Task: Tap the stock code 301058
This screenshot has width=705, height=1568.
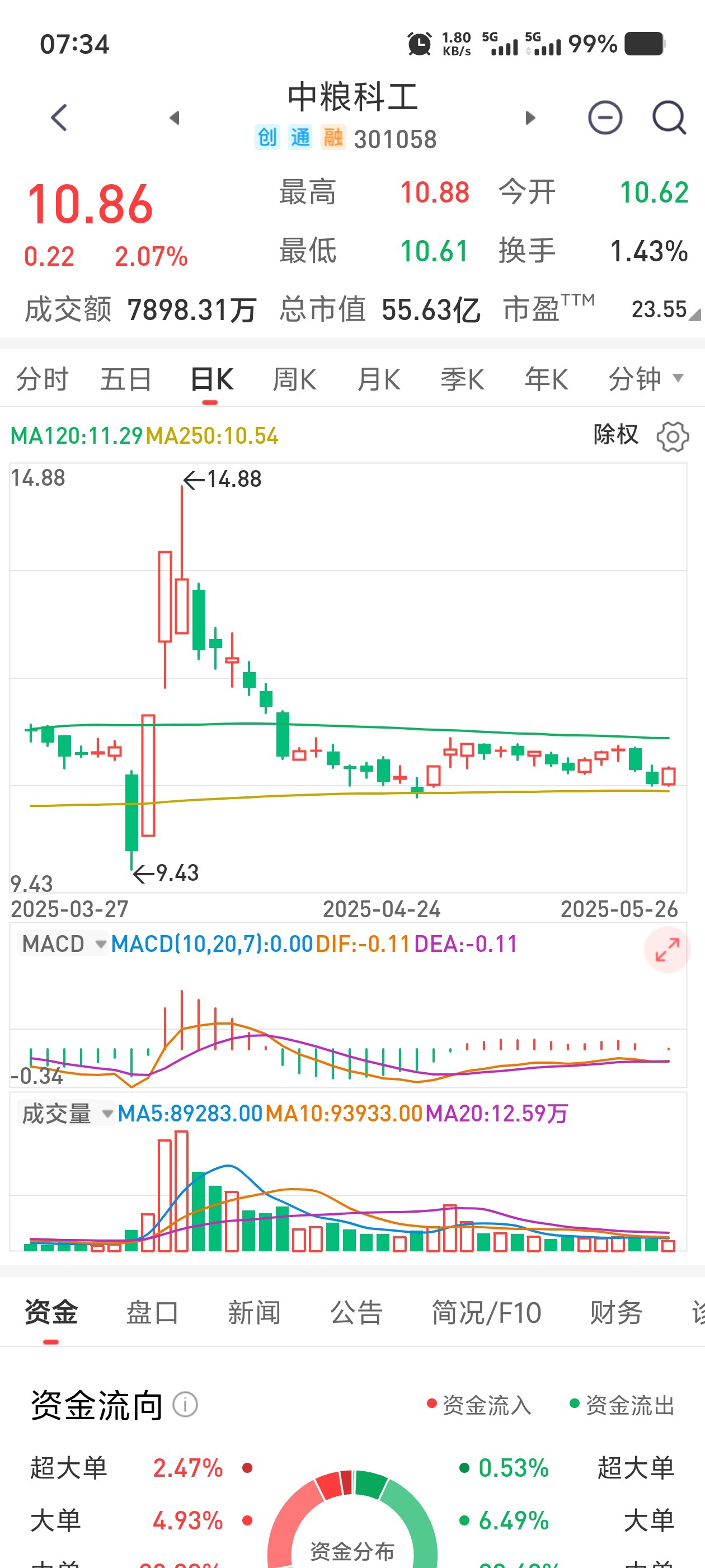Action: point(395,139)
